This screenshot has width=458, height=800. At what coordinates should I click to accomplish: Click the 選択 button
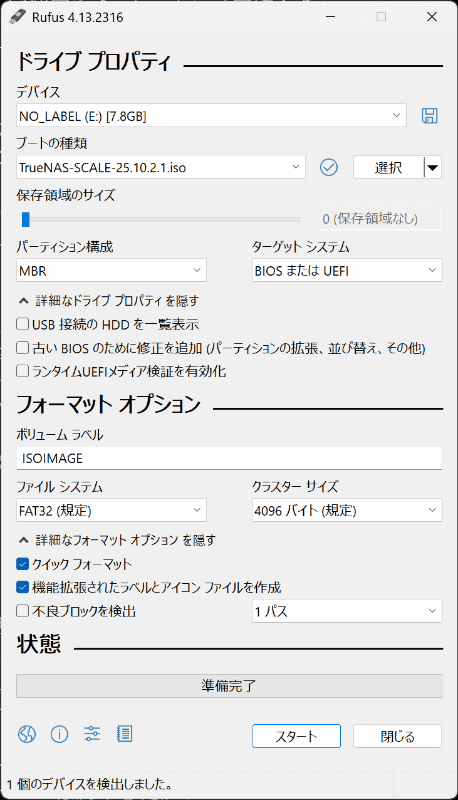coord(389,167)
